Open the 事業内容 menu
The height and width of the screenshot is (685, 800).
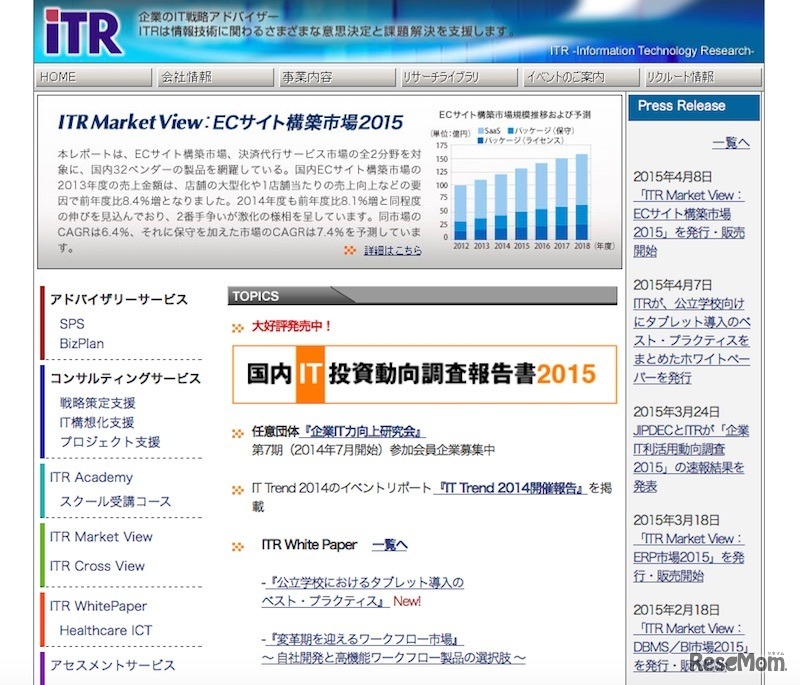point(336,78)
